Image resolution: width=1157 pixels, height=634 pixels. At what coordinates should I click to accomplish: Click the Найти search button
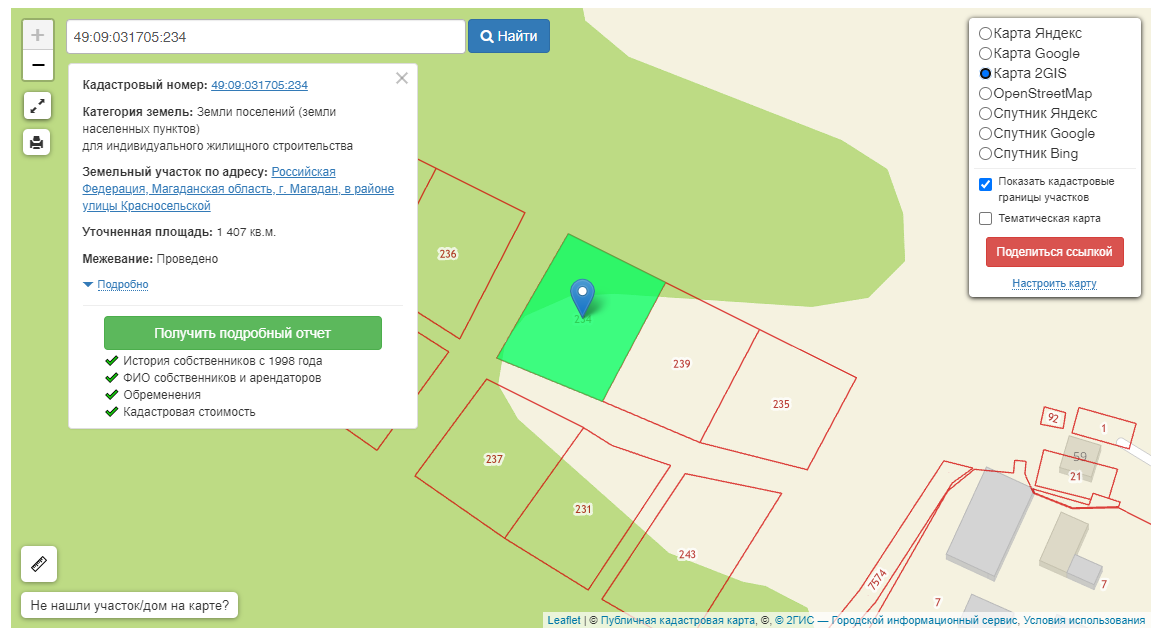pyautogui.click(x=508, y=37)
